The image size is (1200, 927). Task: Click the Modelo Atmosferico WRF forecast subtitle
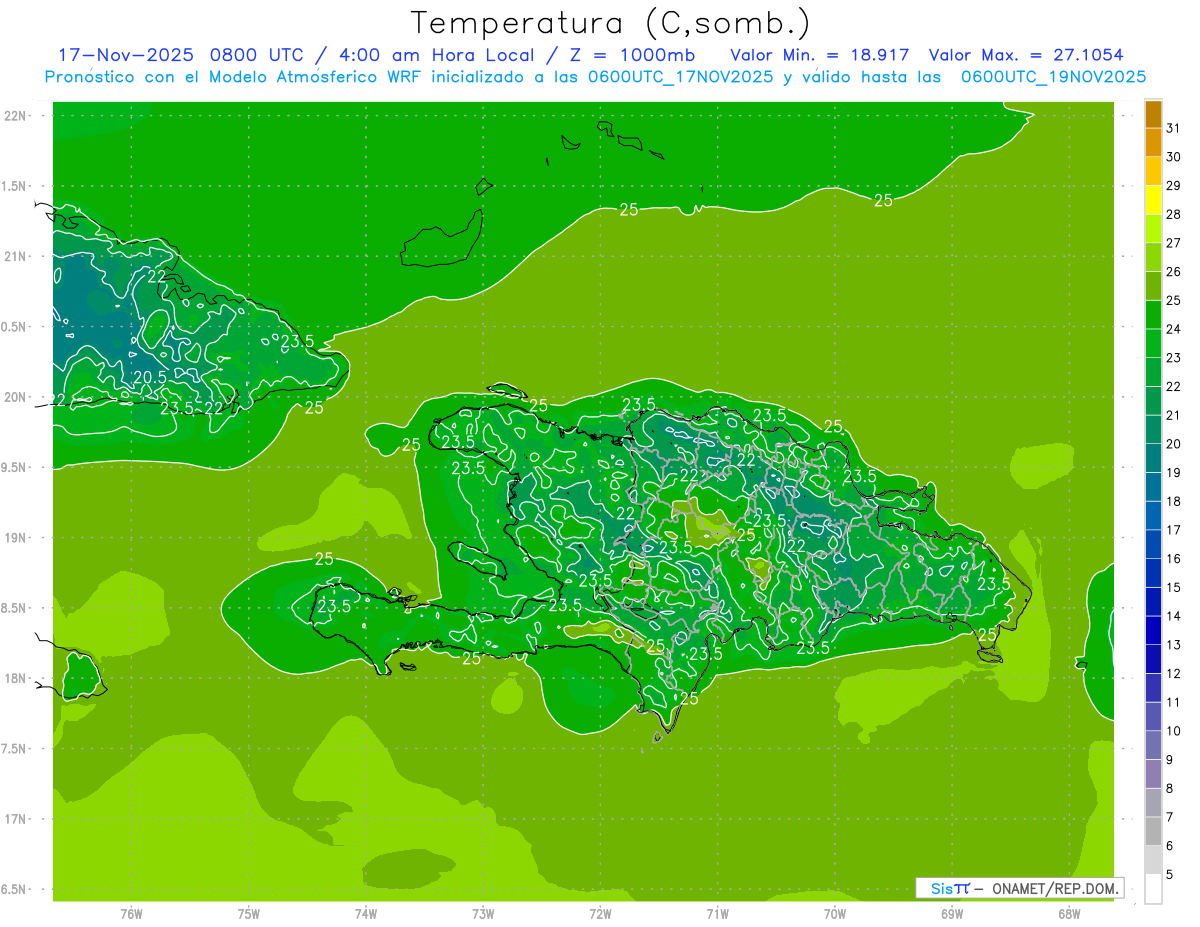pos(595,77)
